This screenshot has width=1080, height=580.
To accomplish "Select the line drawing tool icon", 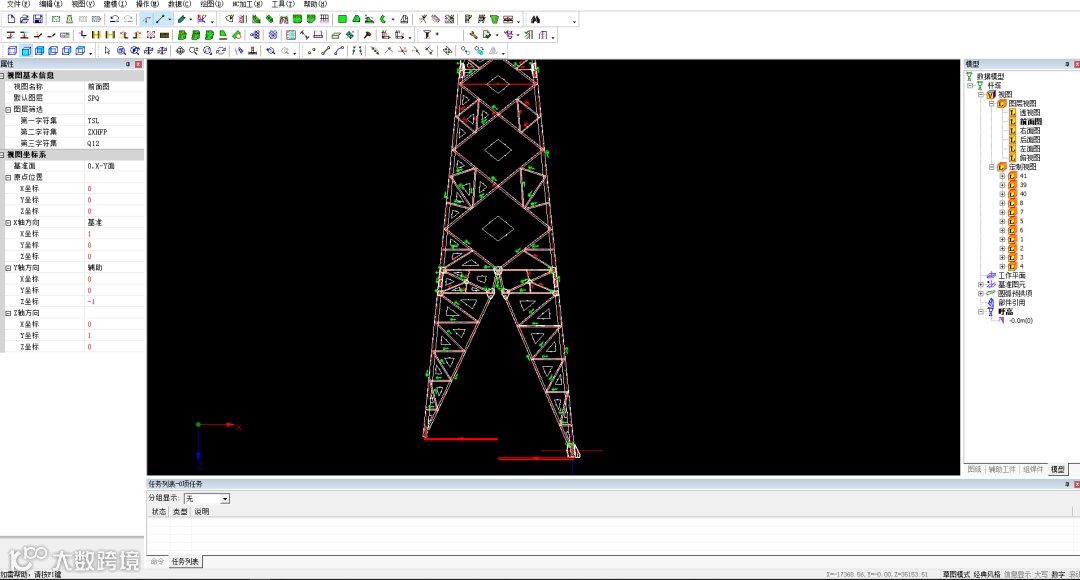I will coord(161,19).
